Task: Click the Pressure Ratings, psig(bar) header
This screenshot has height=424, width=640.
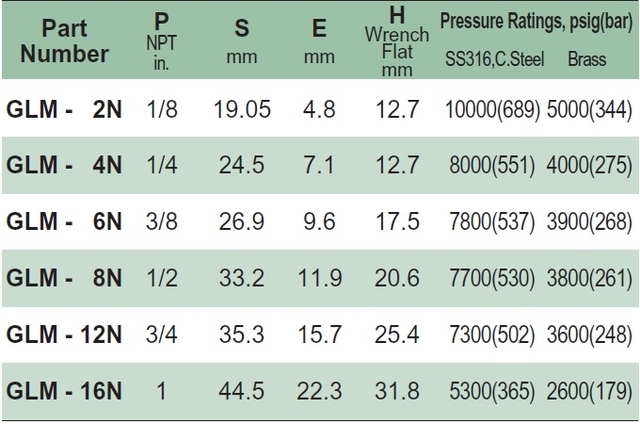Action: [536, 21]
